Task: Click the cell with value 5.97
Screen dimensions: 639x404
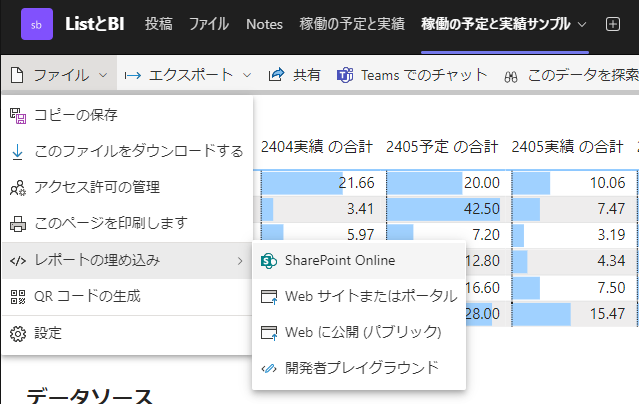Action: pyautogui.click(x=322, y=233)
